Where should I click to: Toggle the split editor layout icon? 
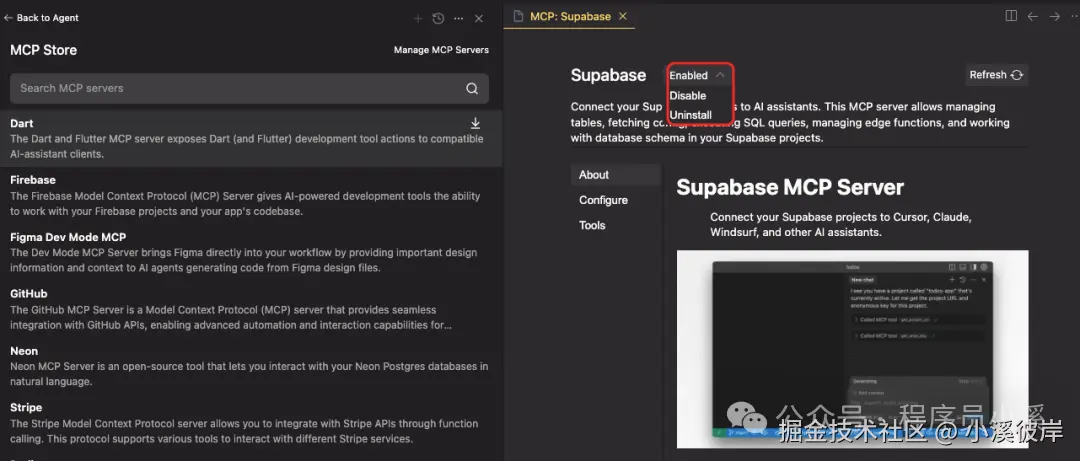tap(1011, 16)
